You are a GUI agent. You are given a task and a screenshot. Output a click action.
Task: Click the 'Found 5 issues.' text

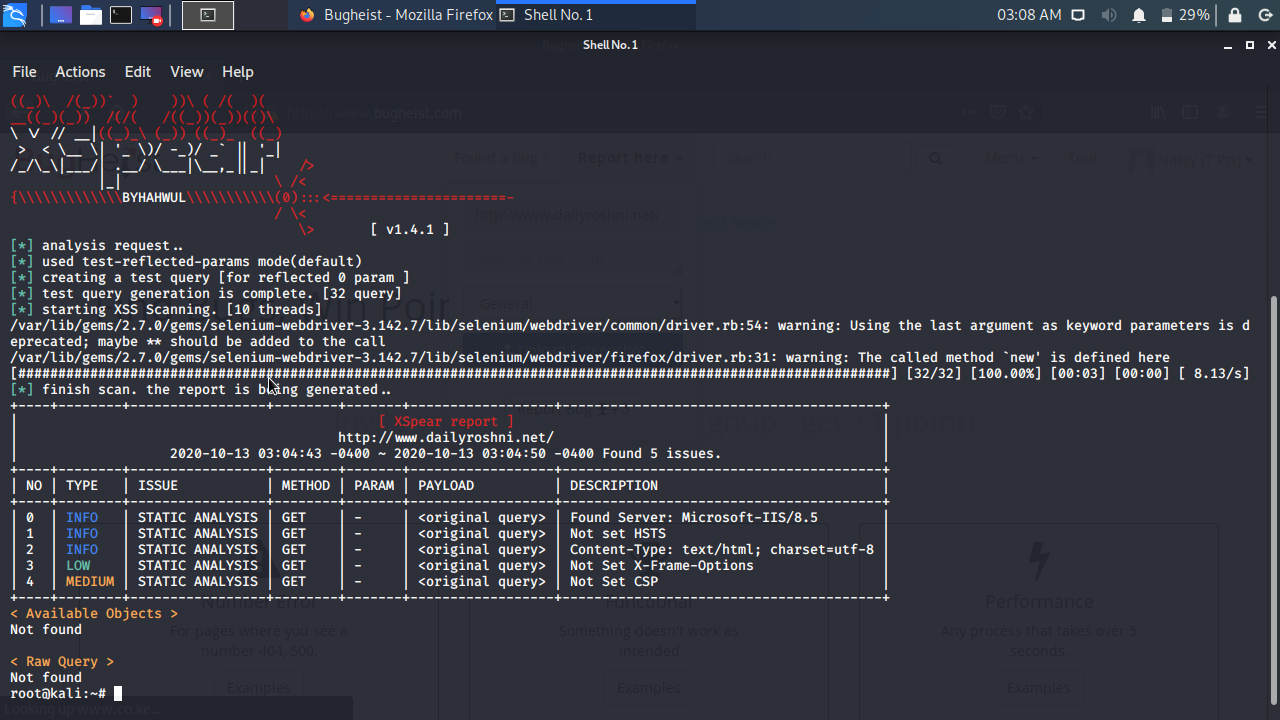pyautogui.click(x=662, y=453)
